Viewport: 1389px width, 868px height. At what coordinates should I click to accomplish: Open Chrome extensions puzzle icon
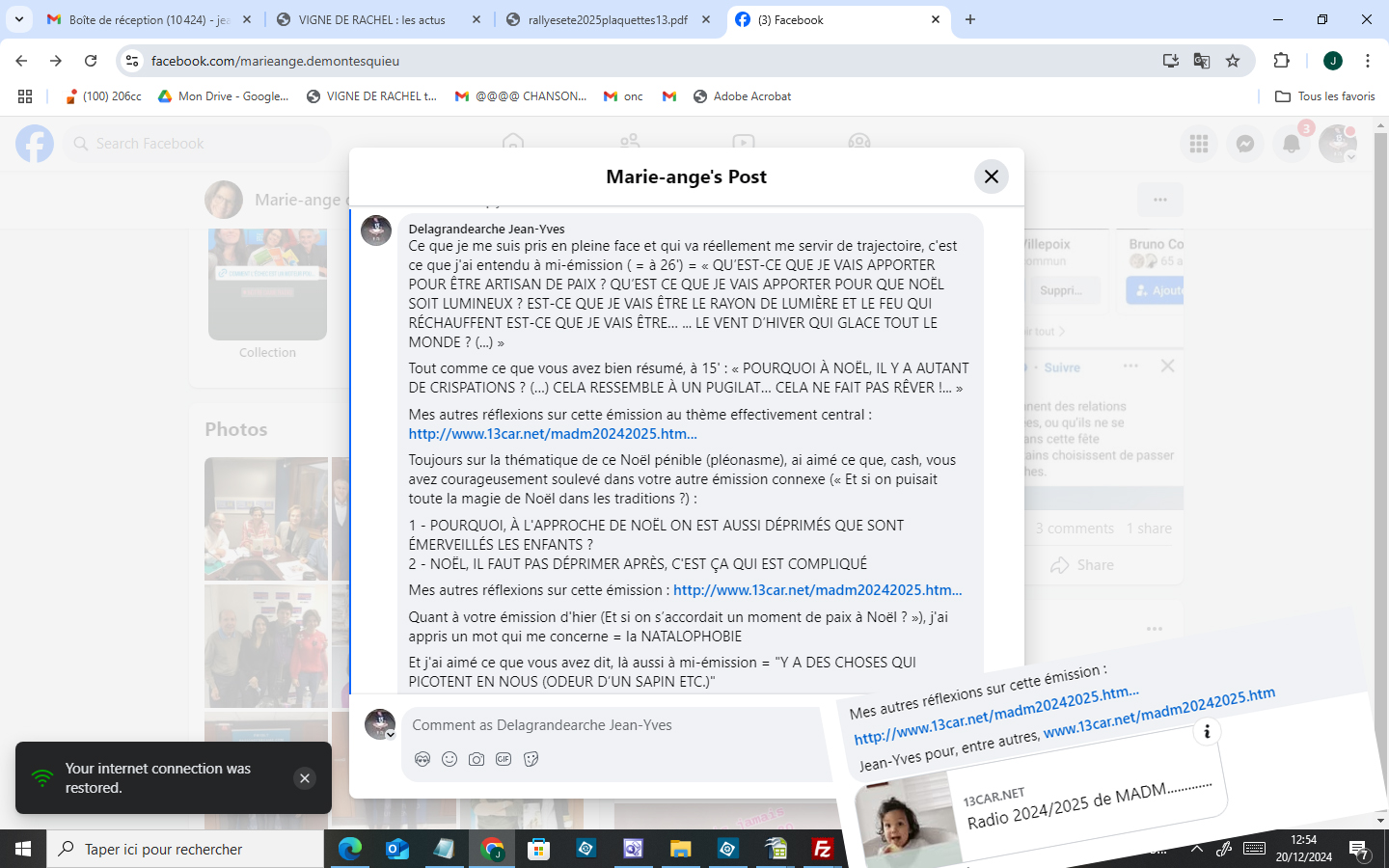[1282, 61]
